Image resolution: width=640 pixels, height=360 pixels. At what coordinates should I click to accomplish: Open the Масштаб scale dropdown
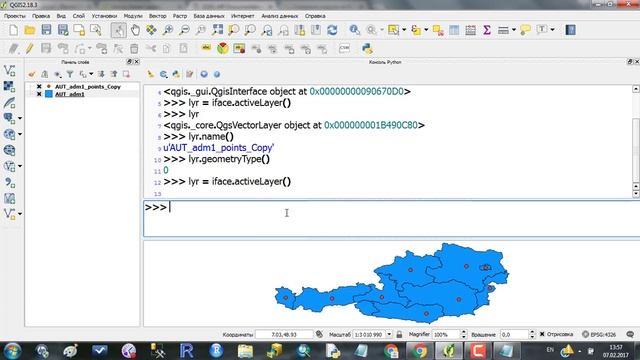click(x=389, y=334)
